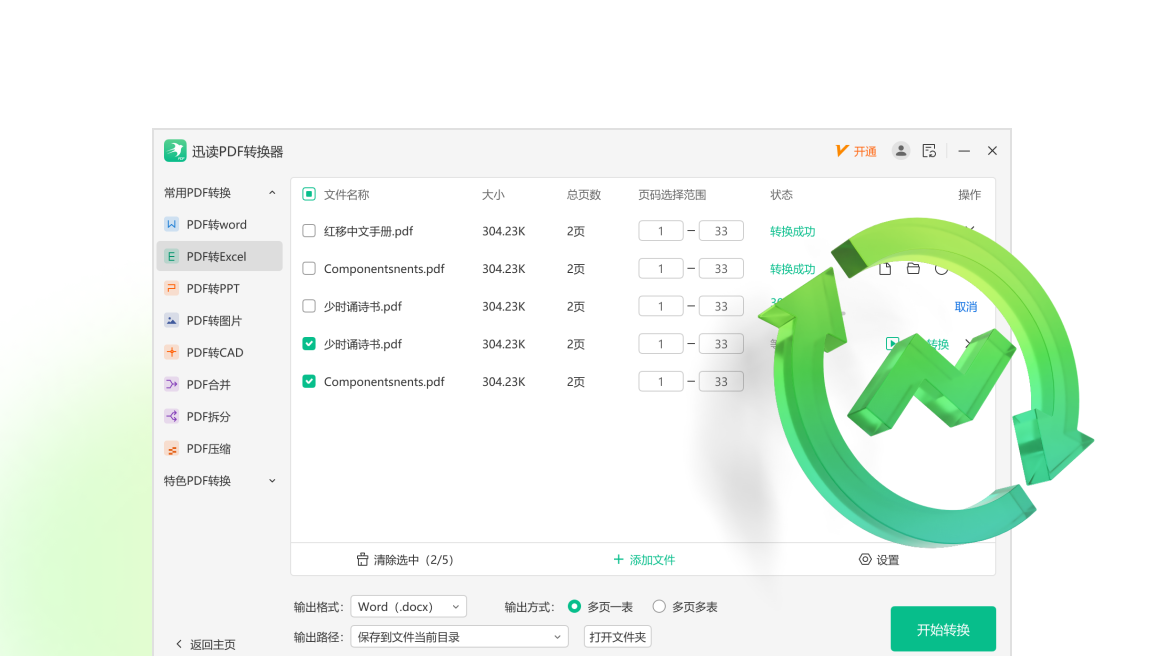The width and height of the screenshot is (1164, 656).
Task: Open converted file icon in second Componentsnents.pdf row
Action: [885, 269]
